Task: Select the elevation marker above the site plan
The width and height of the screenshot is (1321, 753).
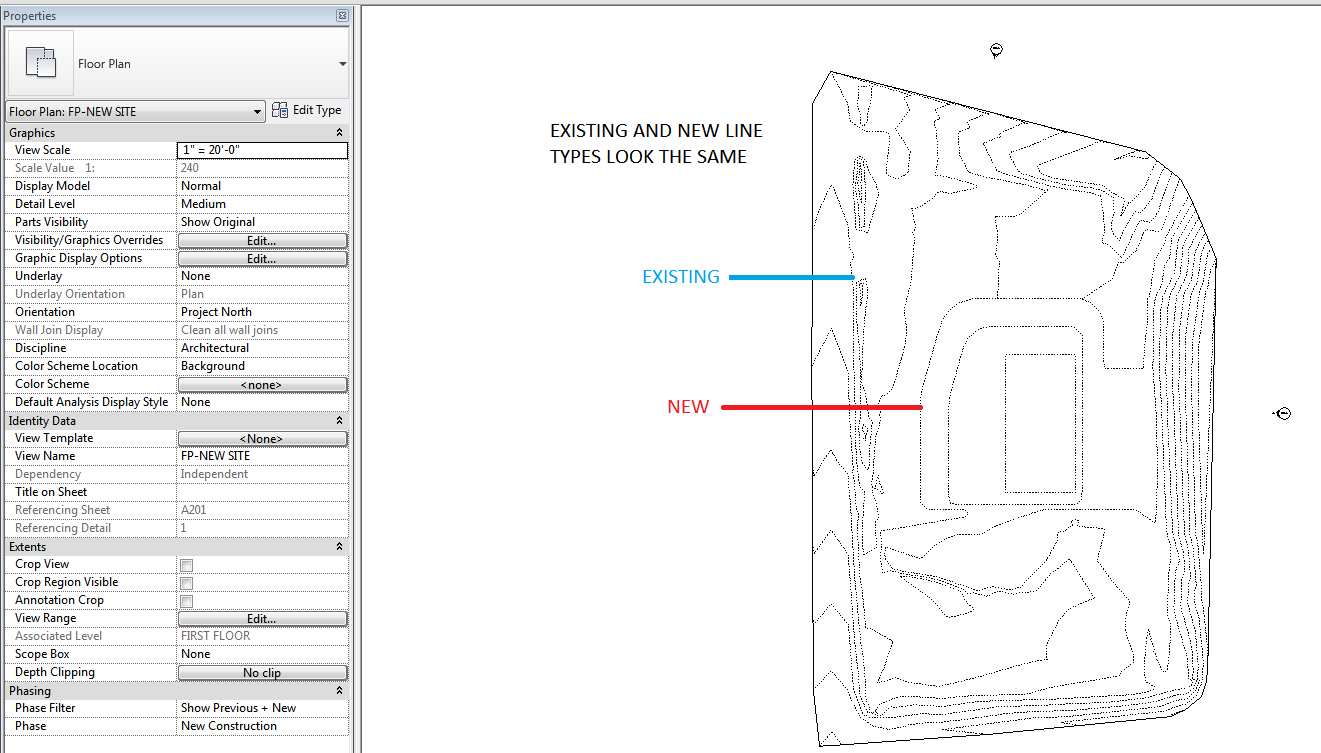Action: [x=996, y=51]
